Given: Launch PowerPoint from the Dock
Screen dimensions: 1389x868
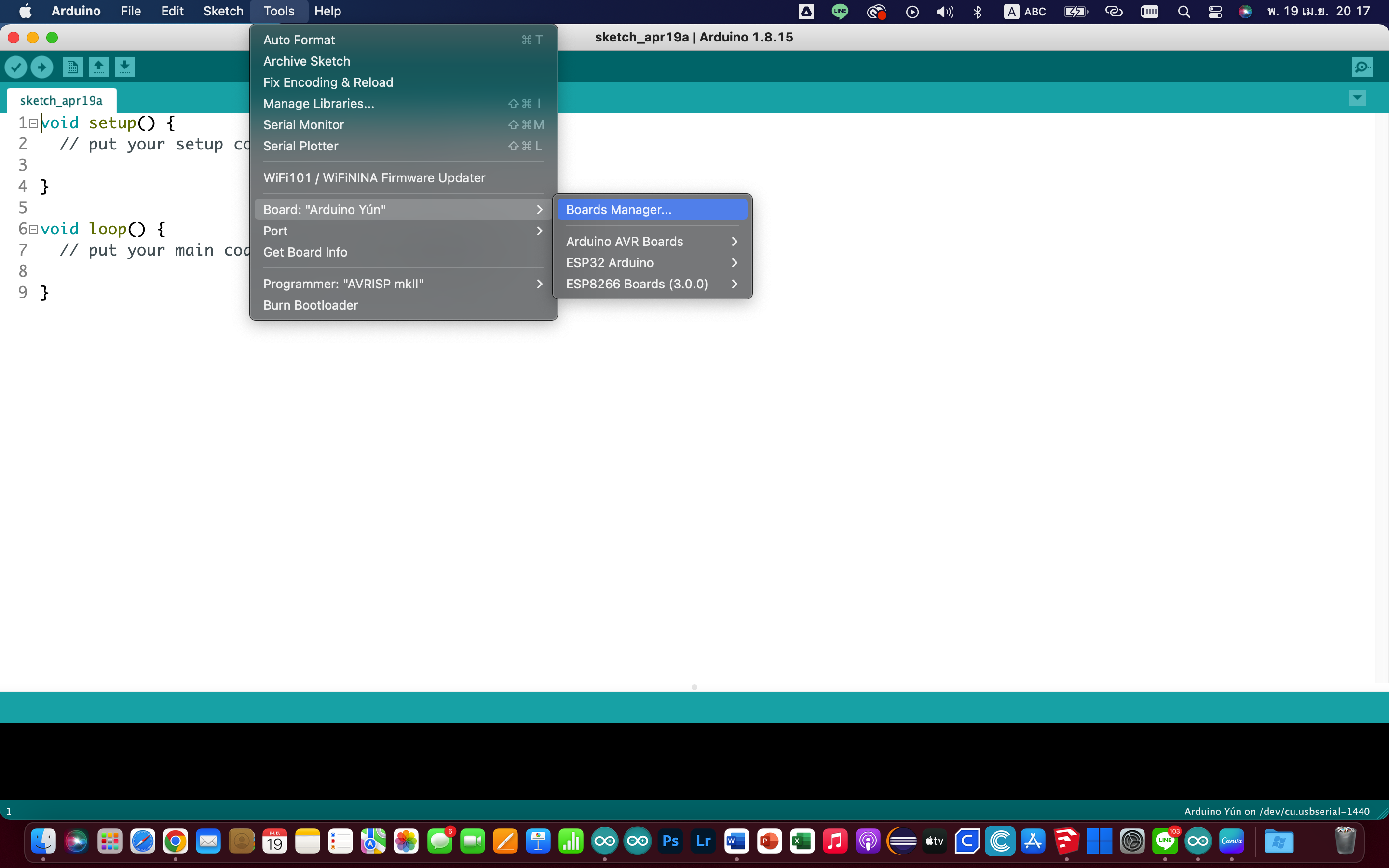Looking at the screenshot, I should pos(769,841).
